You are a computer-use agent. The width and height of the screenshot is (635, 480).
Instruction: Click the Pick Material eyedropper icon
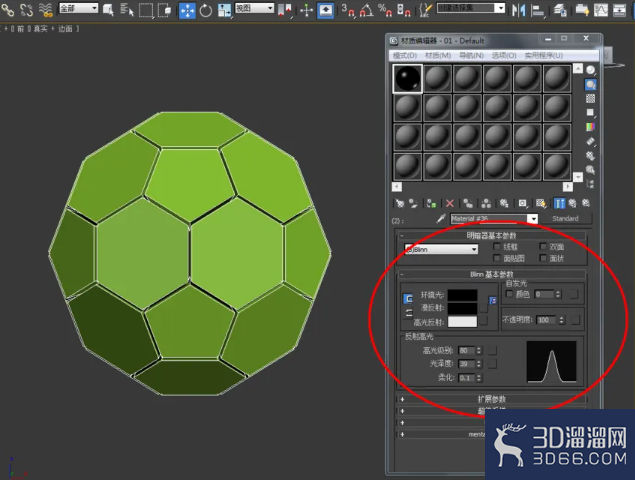pos(441,219)
